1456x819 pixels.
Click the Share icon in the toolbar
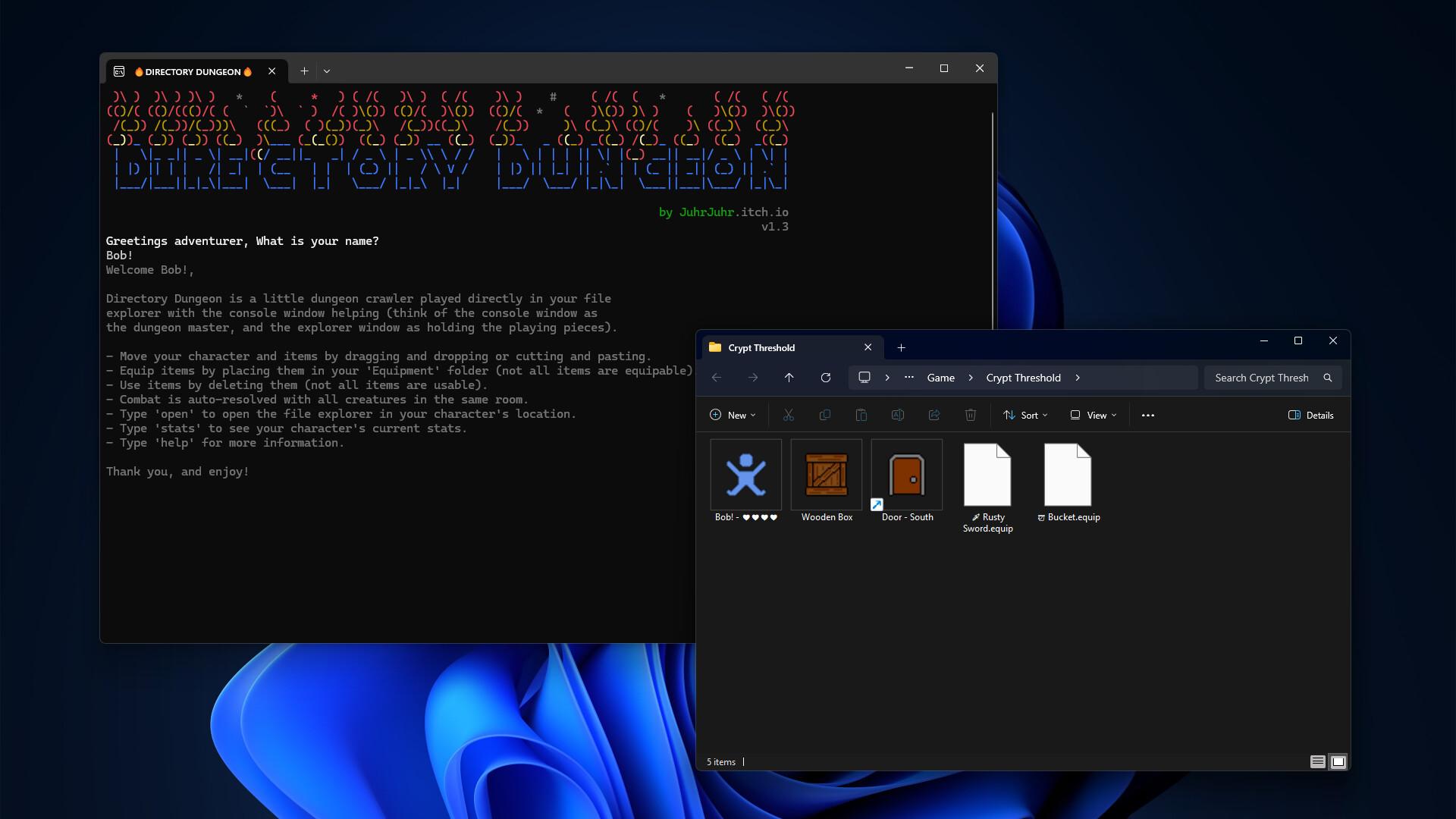(x=934, y=415)
